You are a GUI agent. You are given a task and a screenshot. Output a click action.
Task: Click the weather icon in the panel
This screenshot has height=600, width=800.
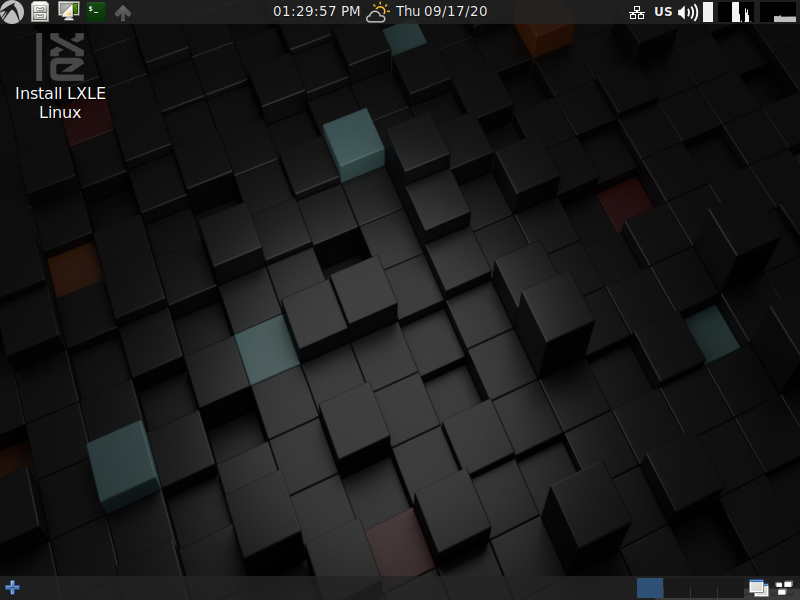point(378,12)
